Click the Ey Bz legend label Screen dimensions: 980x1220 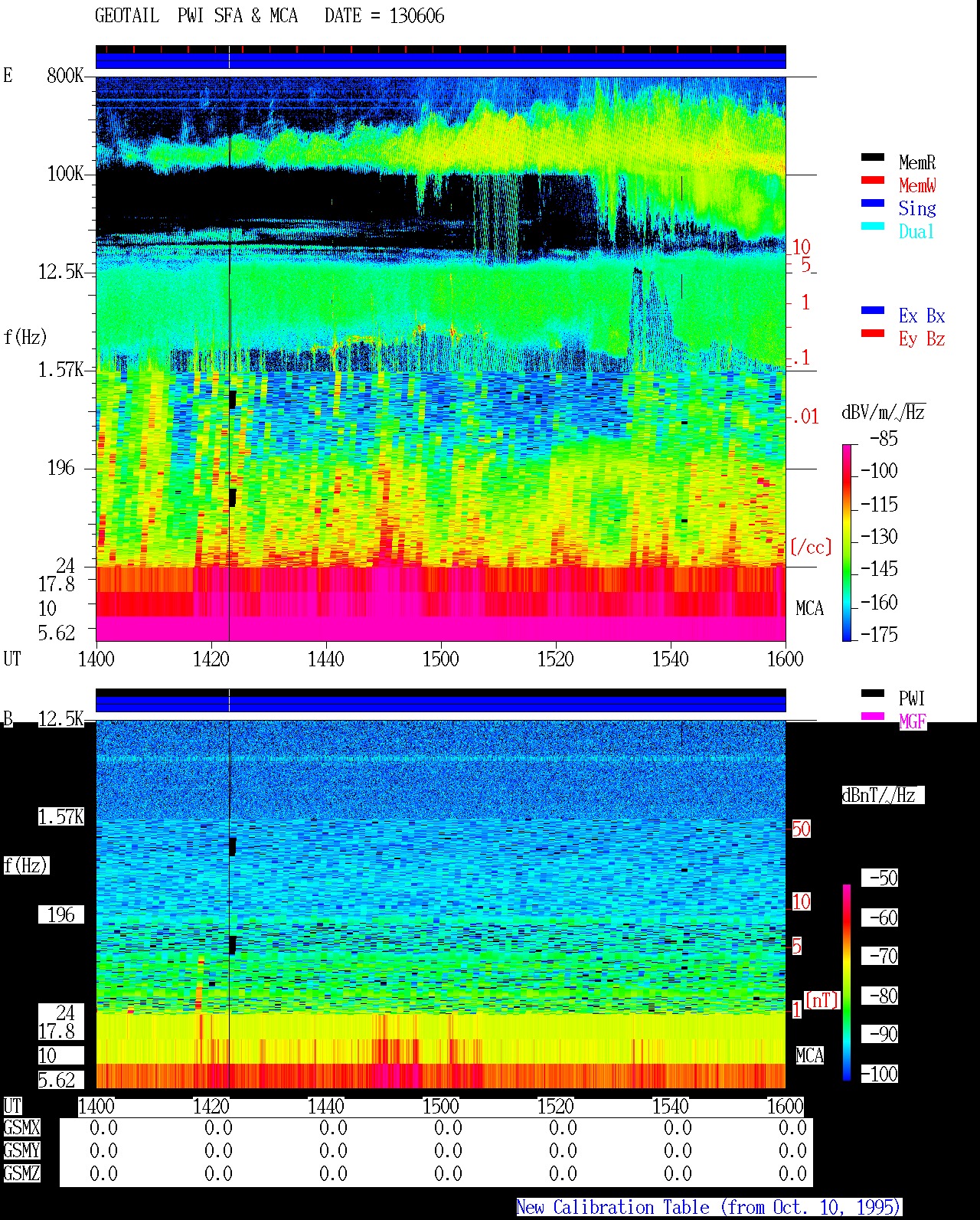point(922,339)
